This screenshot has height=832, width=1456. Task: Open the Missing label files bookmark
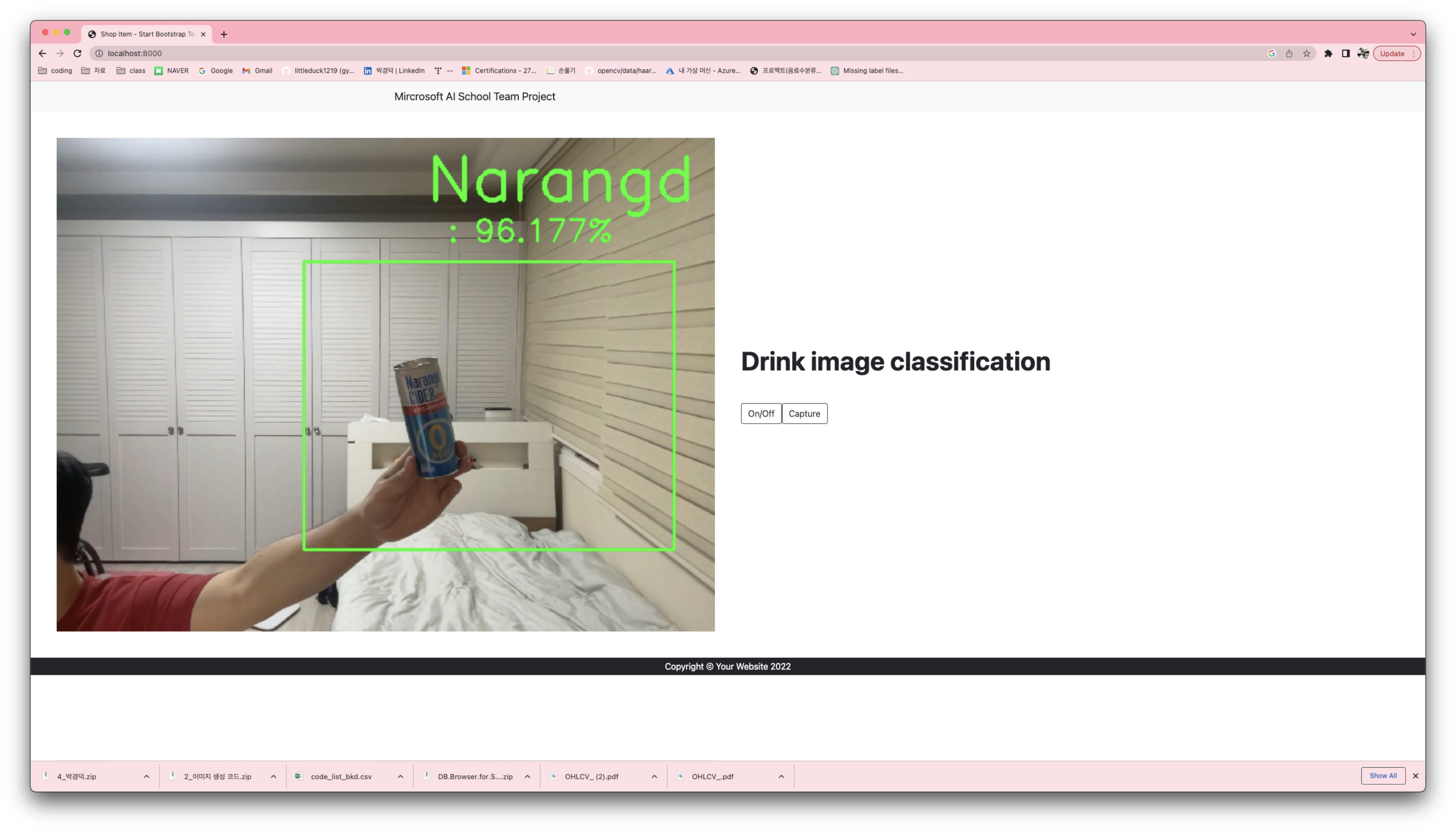tap(867, 71)
